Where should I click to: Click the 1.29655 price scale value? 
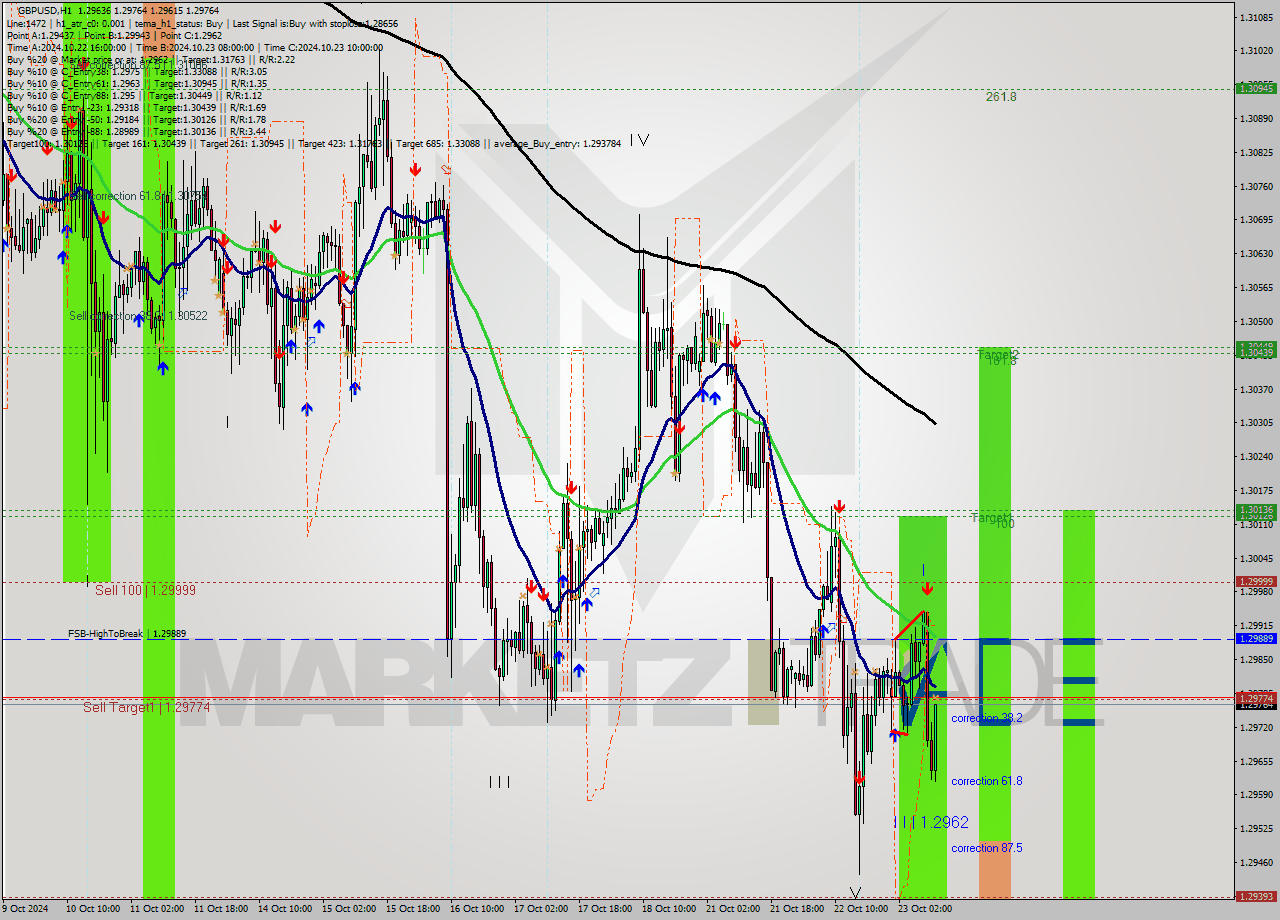tap(1256, 761)
